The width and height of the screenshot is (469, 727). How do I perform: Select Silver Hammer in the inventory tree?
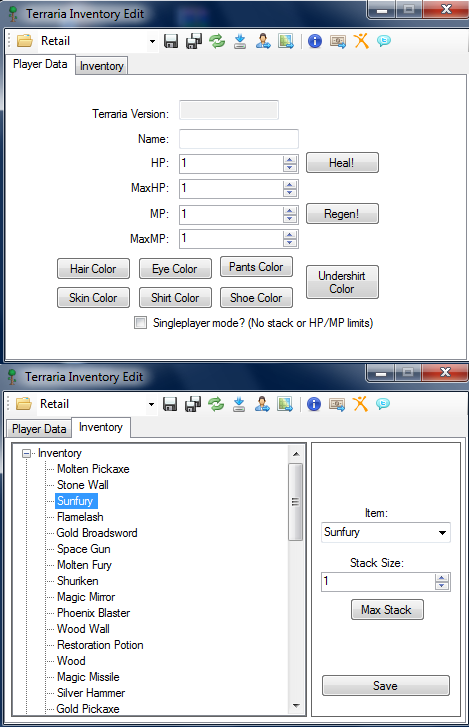click(91, 693)
